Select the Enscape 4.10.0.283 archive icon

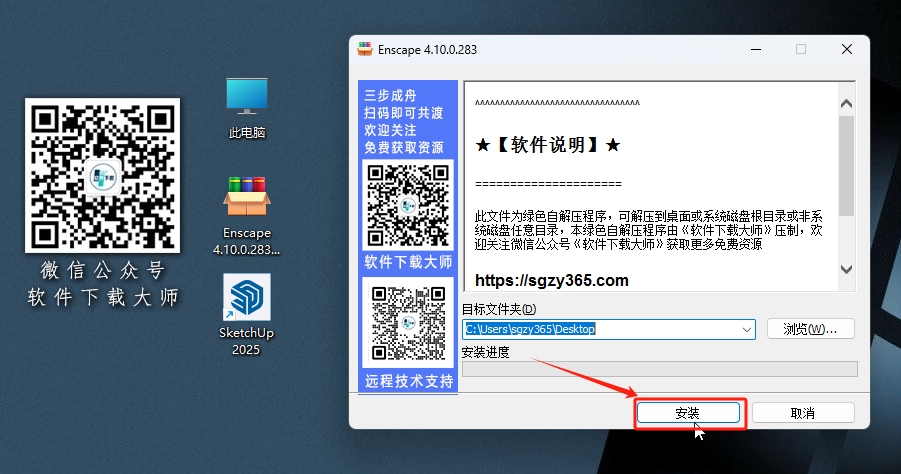(x=247, y=215)
